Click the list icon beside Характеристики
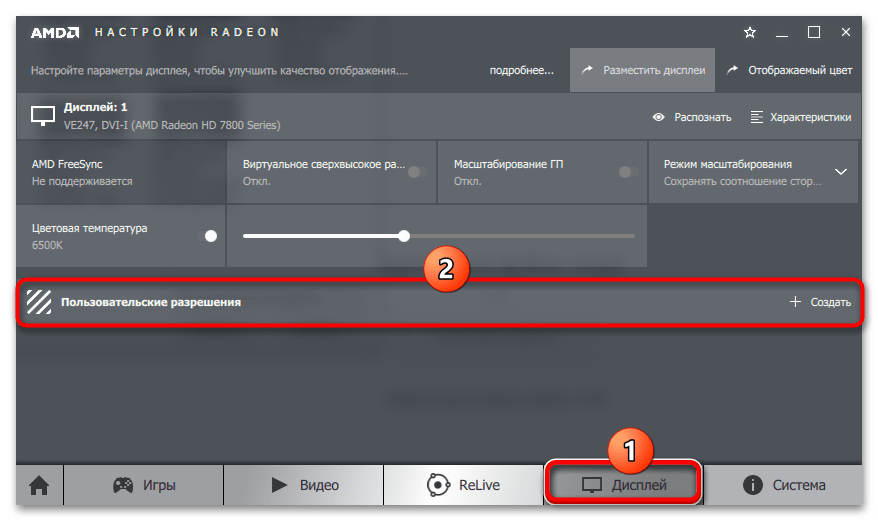The height and width of the screenshot is (521, 878). [x=756, y=117]
